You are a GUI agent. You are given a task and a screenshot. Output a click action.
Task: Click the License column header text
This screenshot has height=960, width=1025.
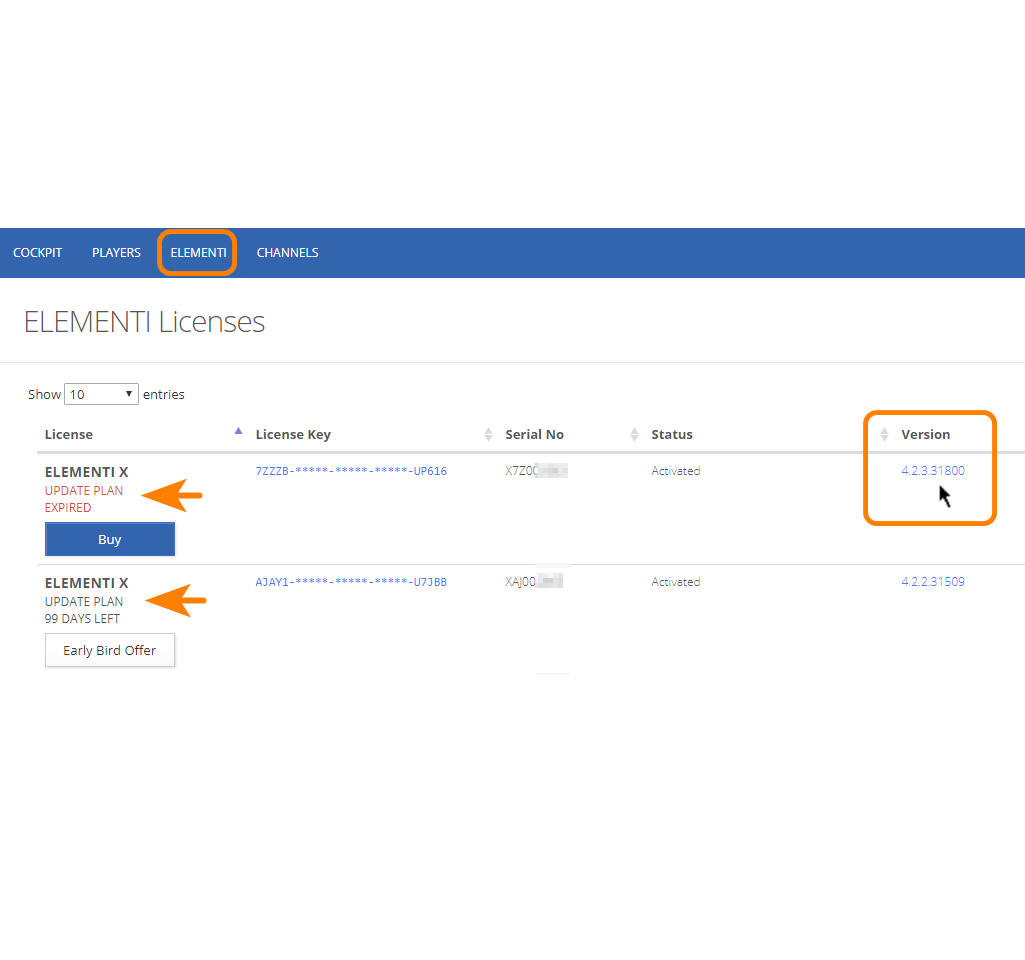69,435
